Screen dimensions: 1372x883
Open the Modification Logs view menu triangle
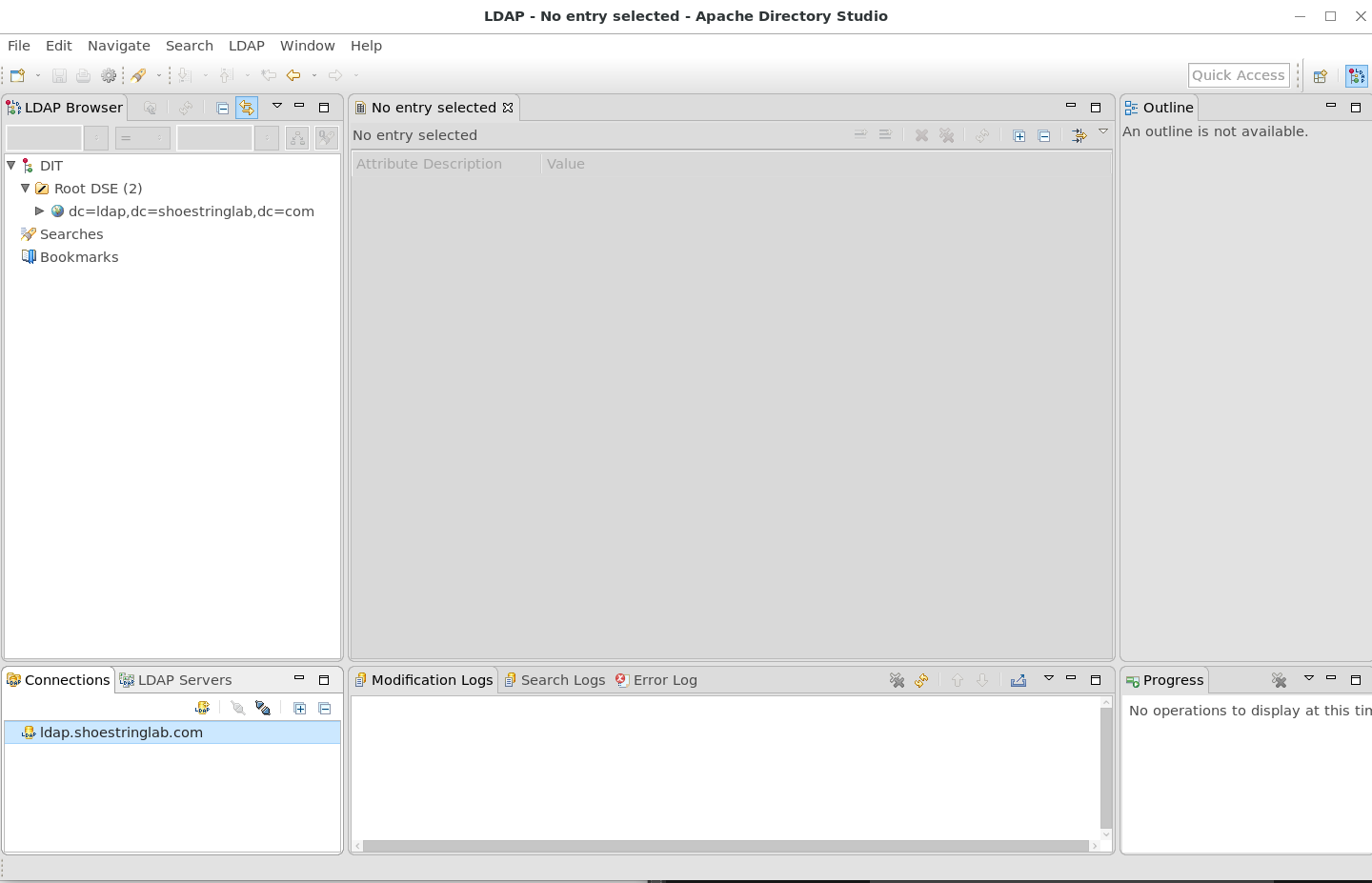pos(1049,678)
